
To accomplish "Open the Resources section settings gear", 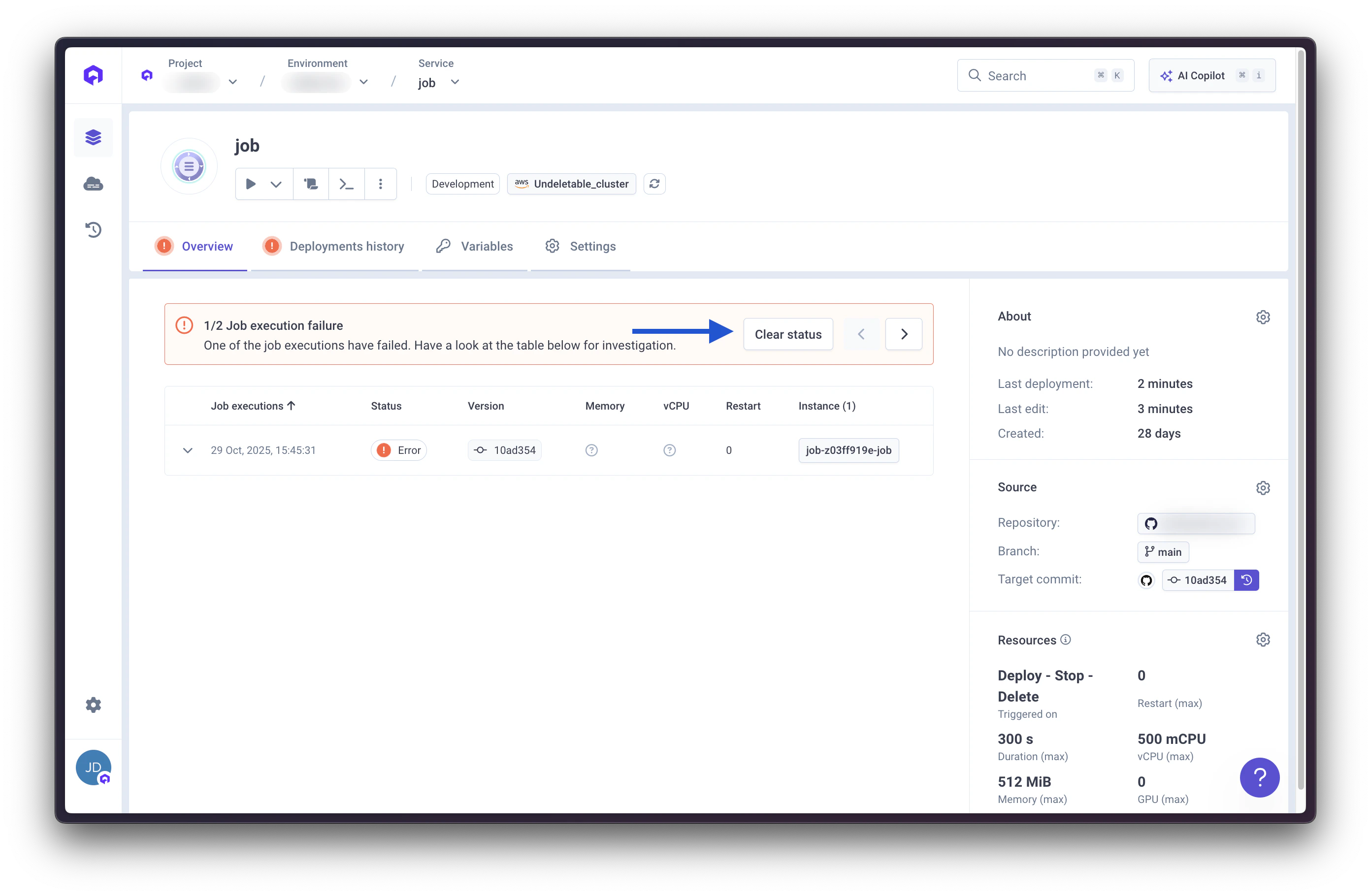I will (x=1263, y=640).
